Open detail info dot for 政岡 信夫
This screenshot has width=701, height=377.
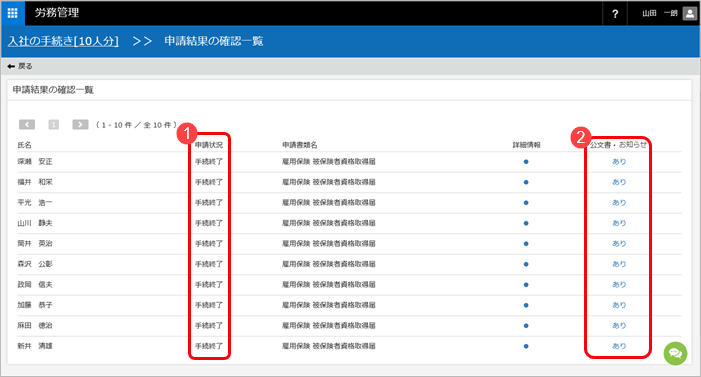coord(526,285)
